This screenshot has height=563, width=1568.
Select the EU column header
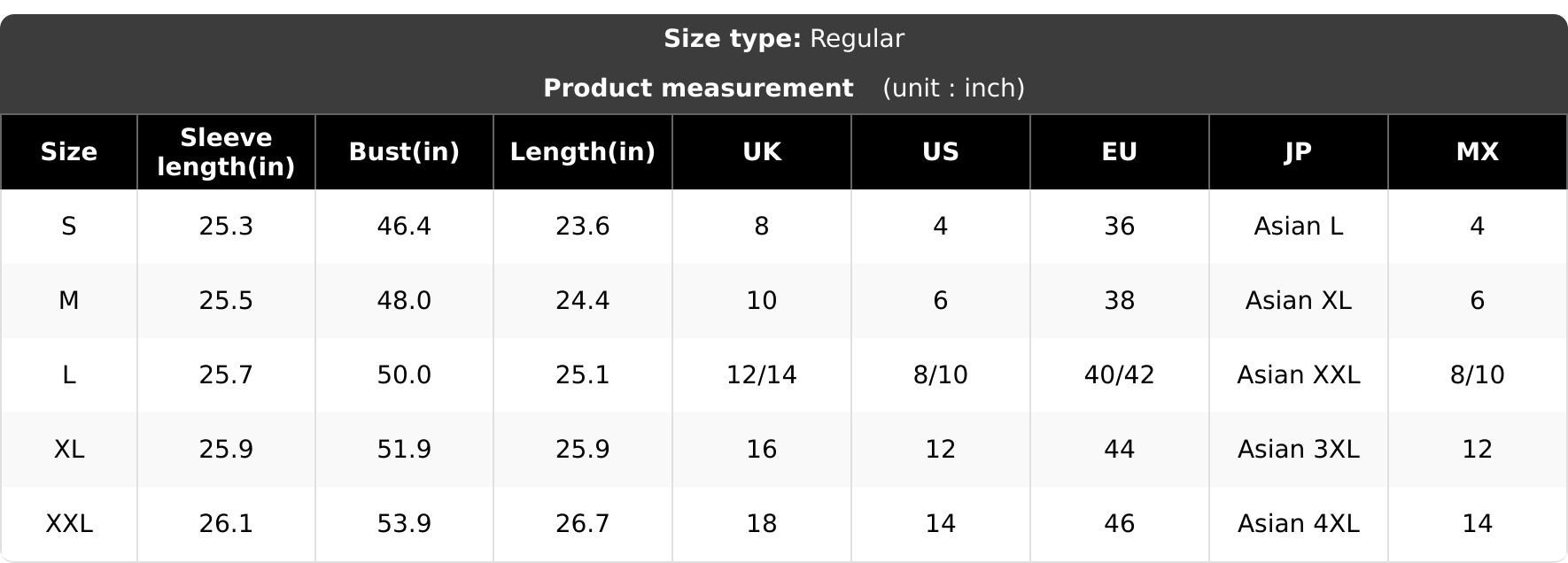pyautogui.click(x=1120, y=152)
